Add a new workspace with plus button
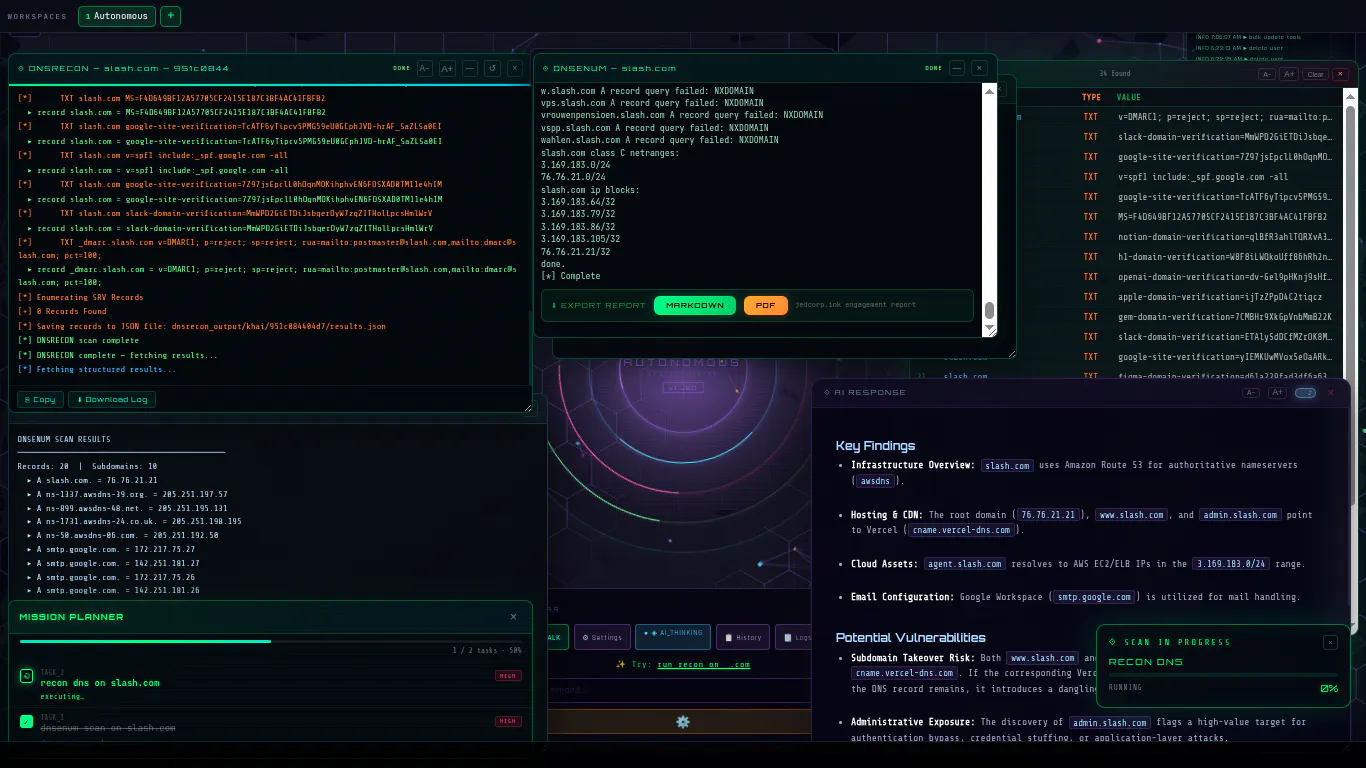The width and height of the screenshot is (1366, 768). 170,16
